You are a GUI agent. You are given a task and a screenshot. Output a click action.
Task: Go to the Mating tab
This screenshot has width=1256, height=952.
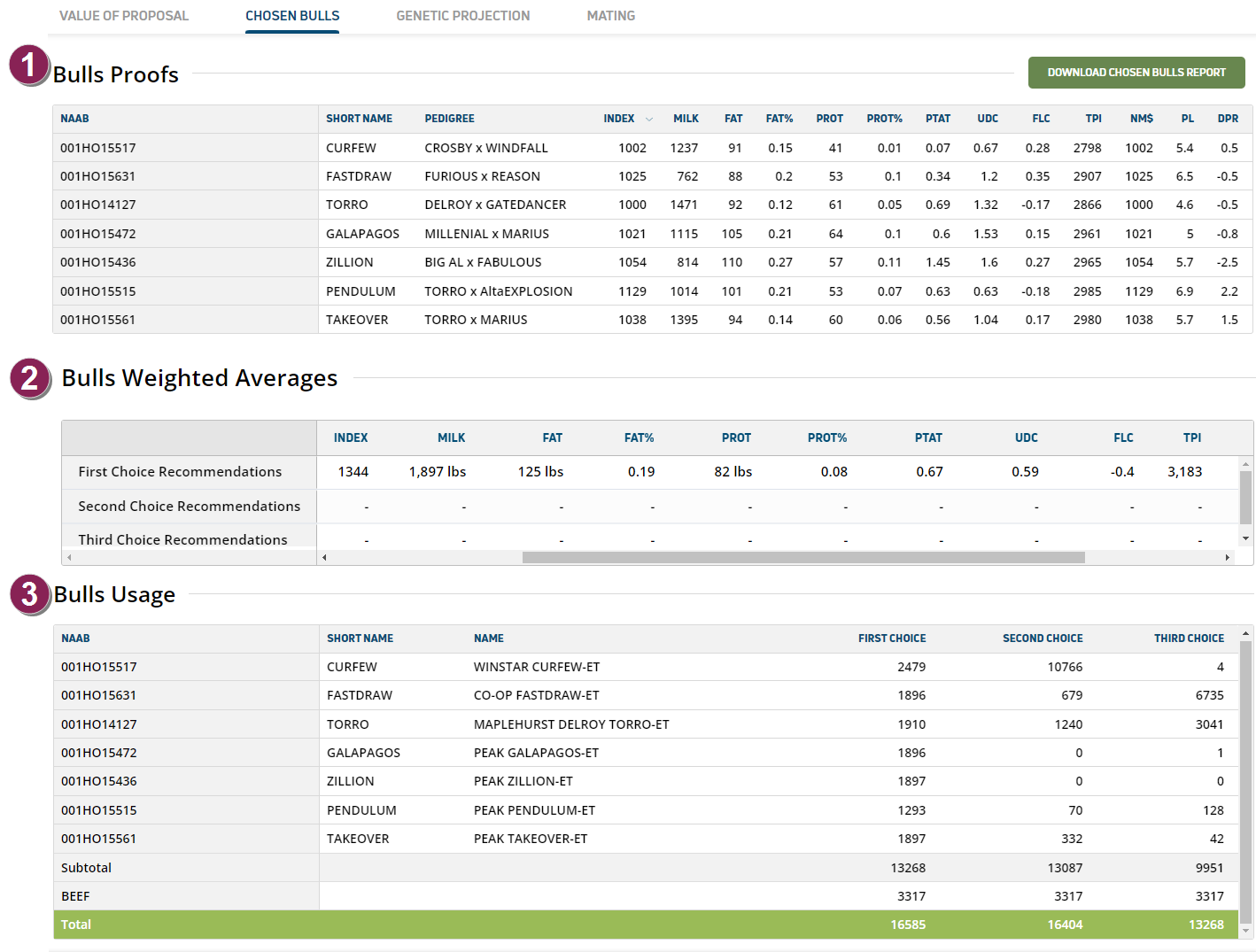click(610, 16)
